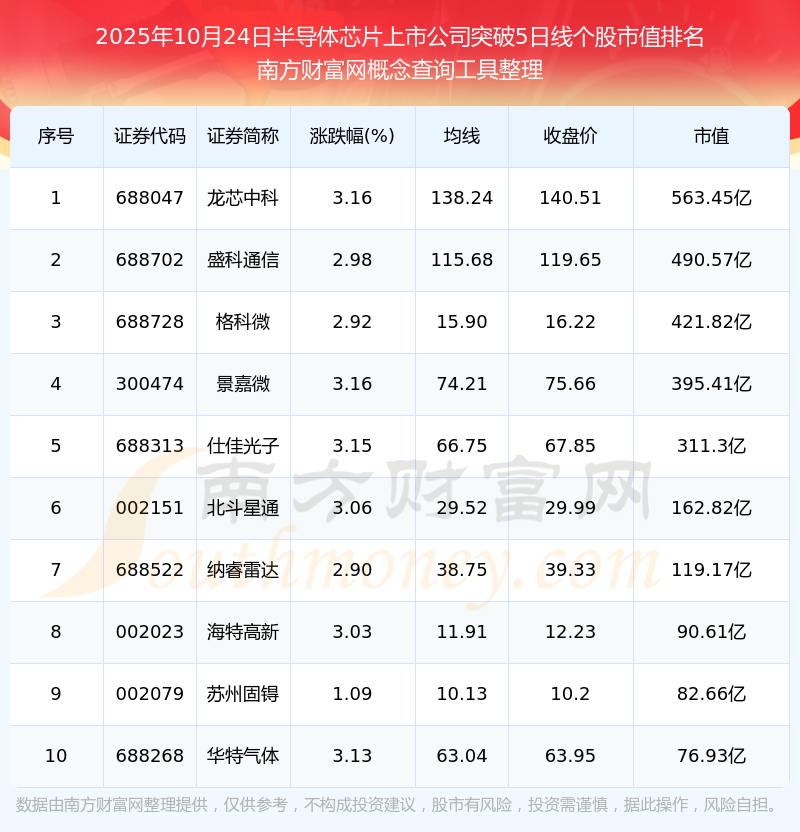800x832 pixels.
Task: Select stock code 688047
Action: pyautogui.click(x=150, y=198)
